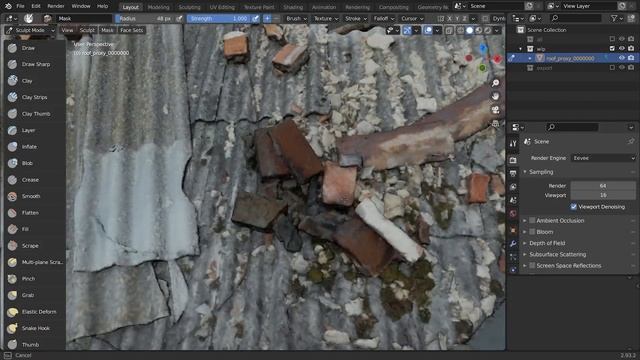Image resolution: width=640 pixels, height=360 pixels.
Task: Collapse the wip collection tree
Action: [x=520, y=49]
